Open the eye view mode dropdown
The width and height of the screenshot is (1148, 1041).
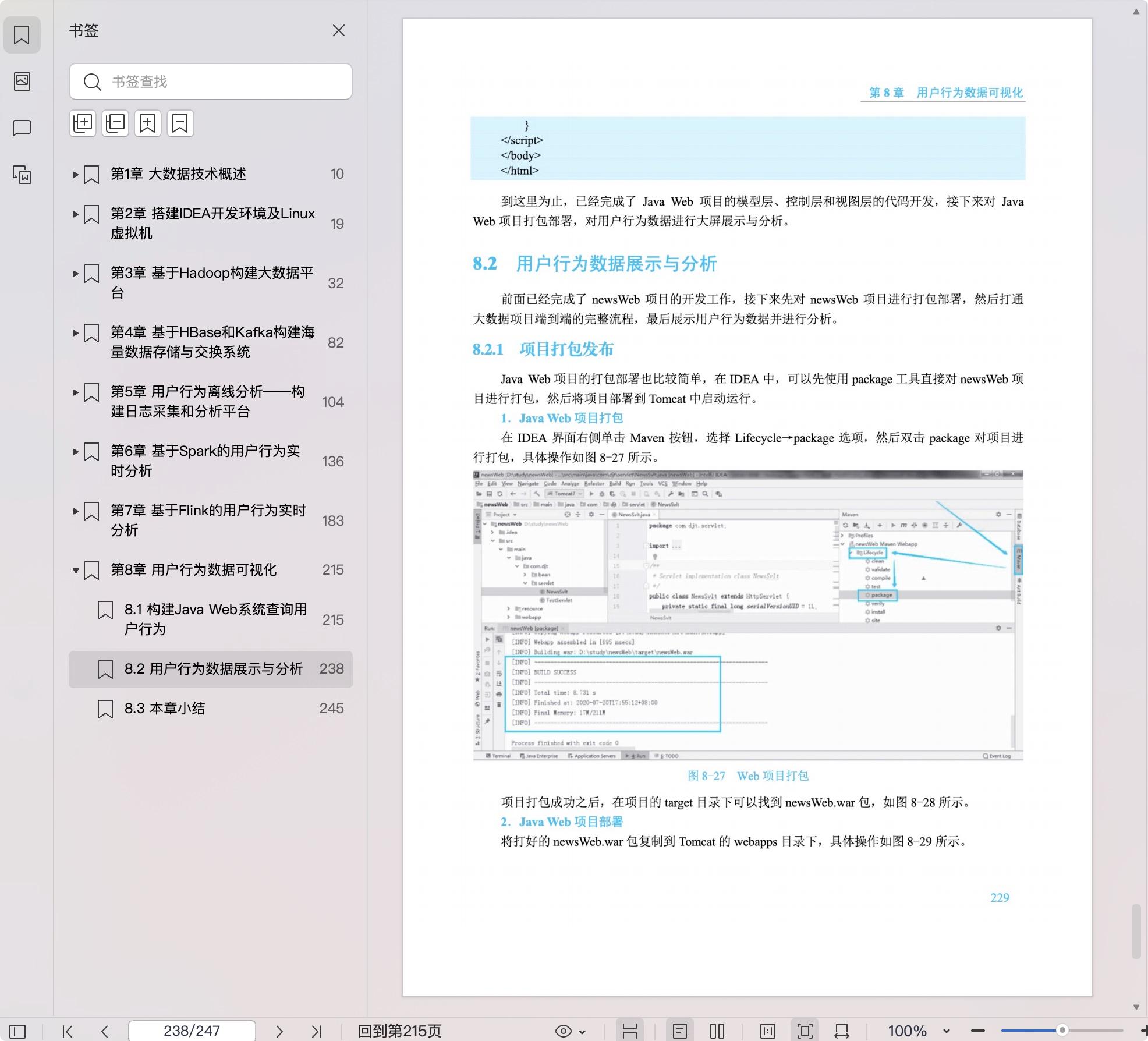coord(570,1031)
